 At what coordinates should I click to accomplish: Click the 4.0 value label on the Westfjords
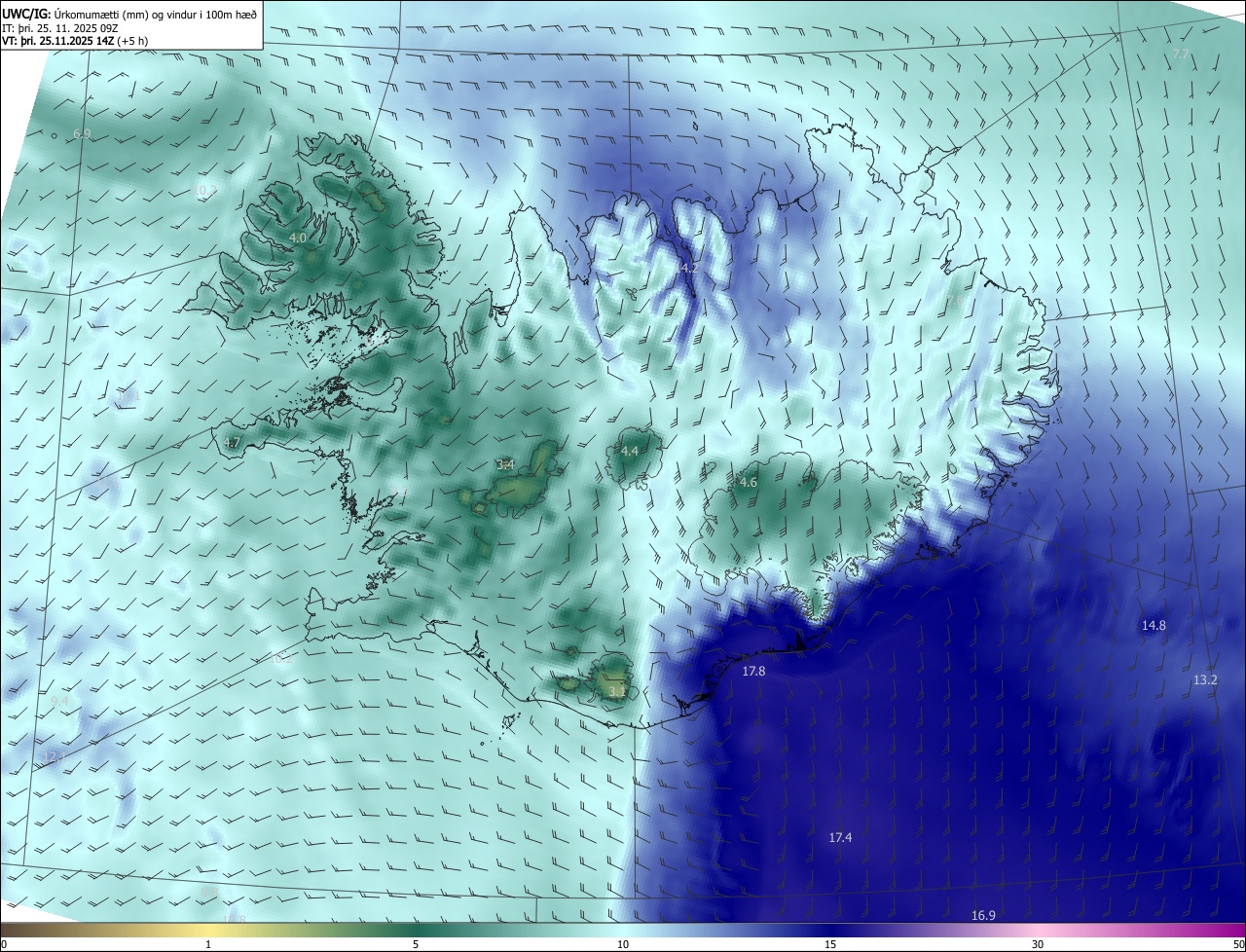299,238
